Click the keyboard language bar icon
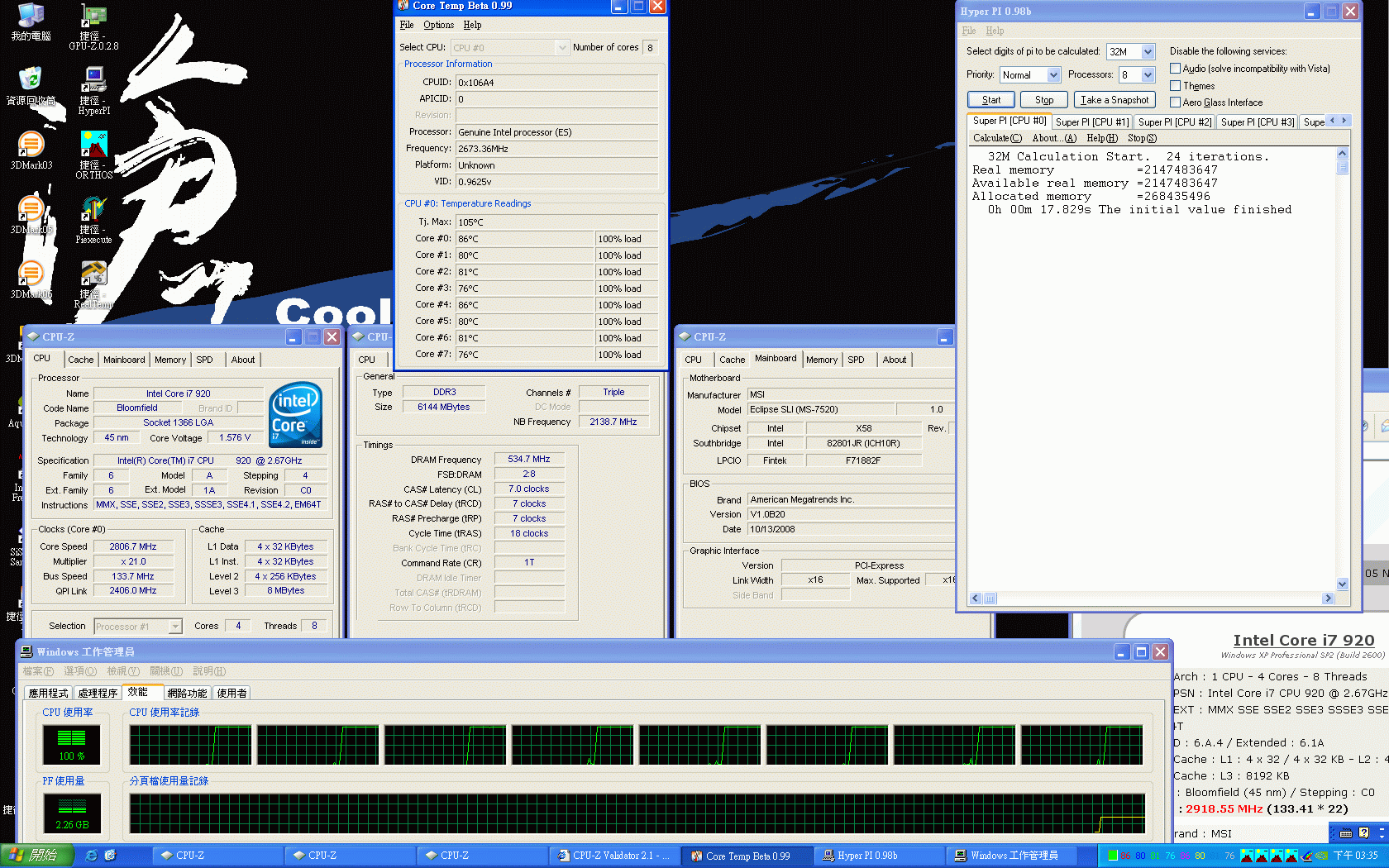The width and height of the screenshot is (1389, 868). tap(1346, 832)
